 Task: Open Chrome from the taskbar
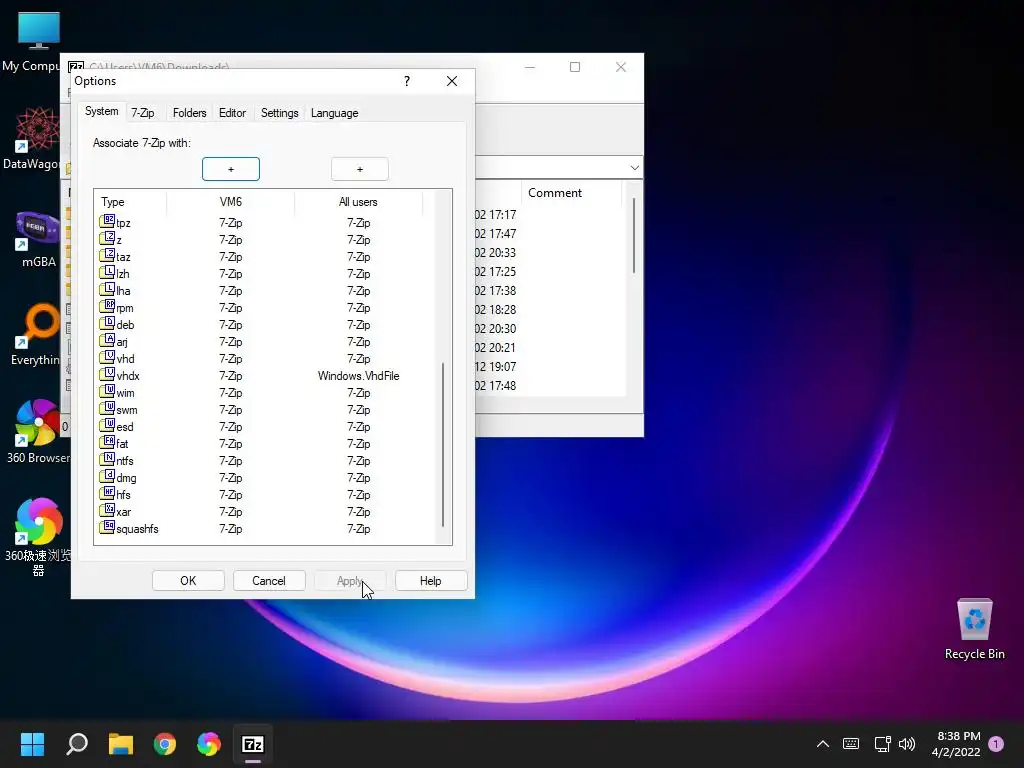tap(165, 744)
